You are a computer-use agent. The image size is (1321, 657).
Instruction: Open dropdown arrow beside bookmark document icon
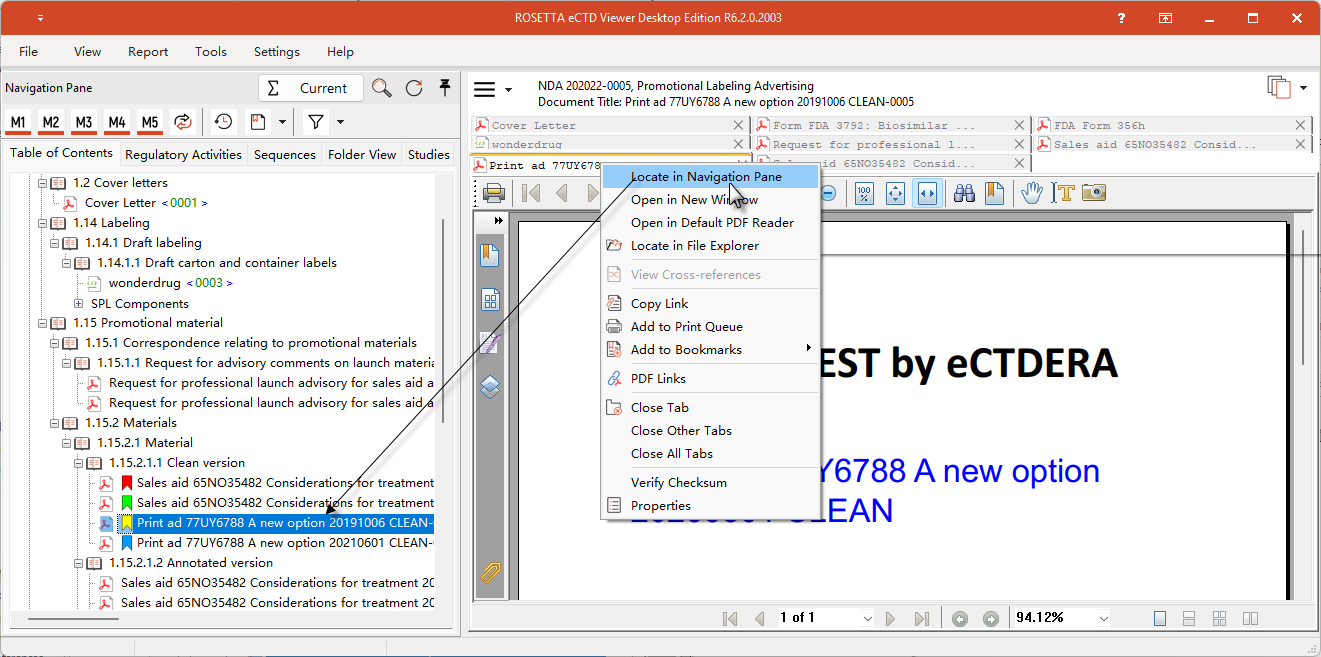[x=282, y=122]
